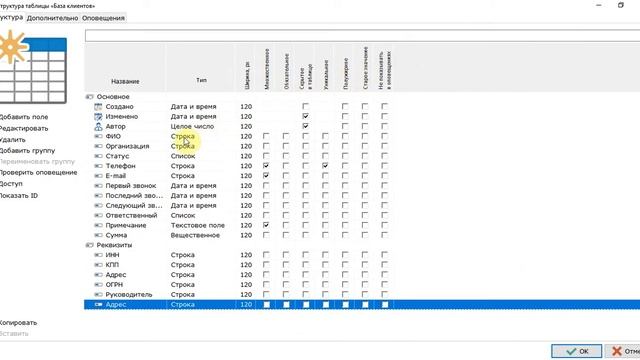Toggle Уникальное checkbox for Телефон
This screenshot has width=640, height=360.
click(x=325, y=166)
